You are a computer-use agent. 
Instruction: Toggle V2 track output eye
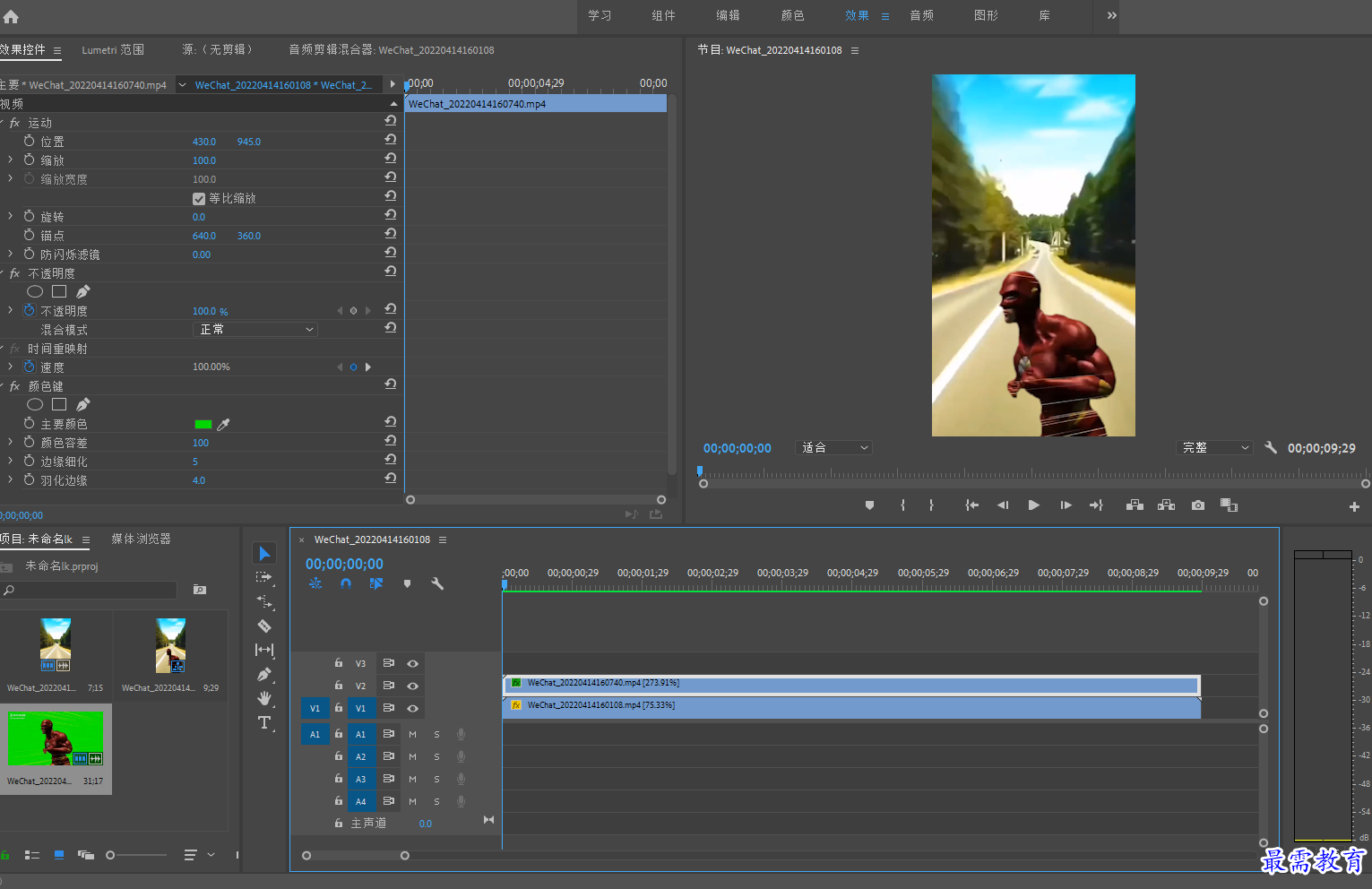(x=413, y=686)
